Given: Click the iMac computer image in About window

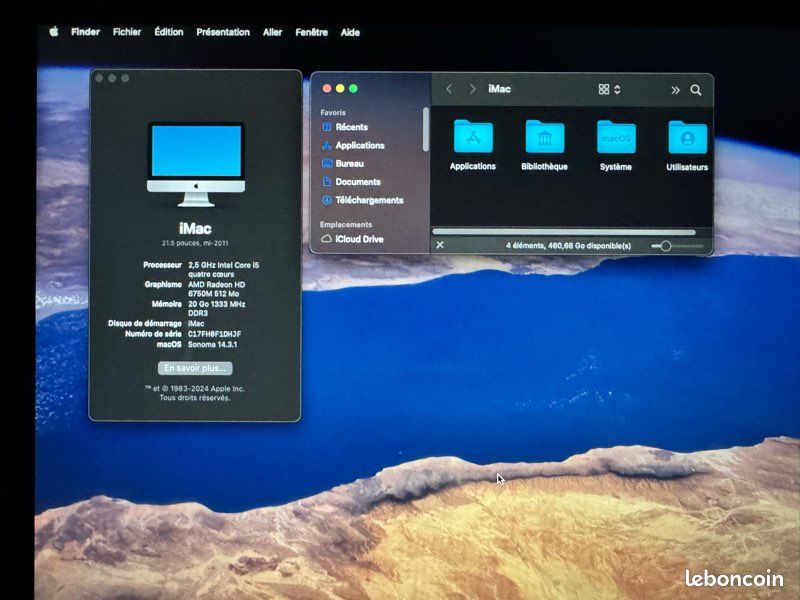Looking at the screenshot, I should click(x=196, y=164).
